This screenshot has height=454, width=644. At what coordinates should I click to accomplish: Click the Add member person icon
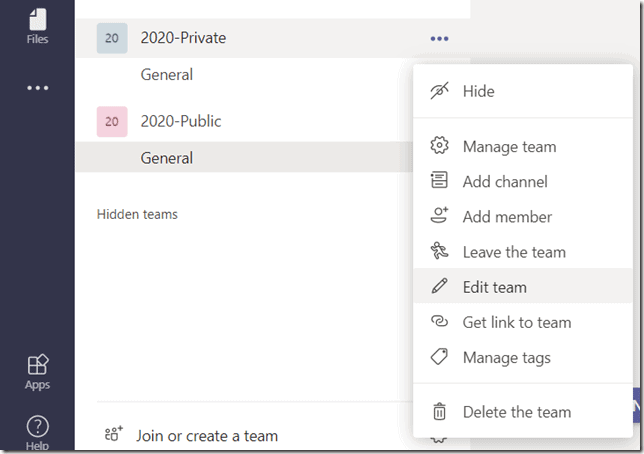point(439,215)
